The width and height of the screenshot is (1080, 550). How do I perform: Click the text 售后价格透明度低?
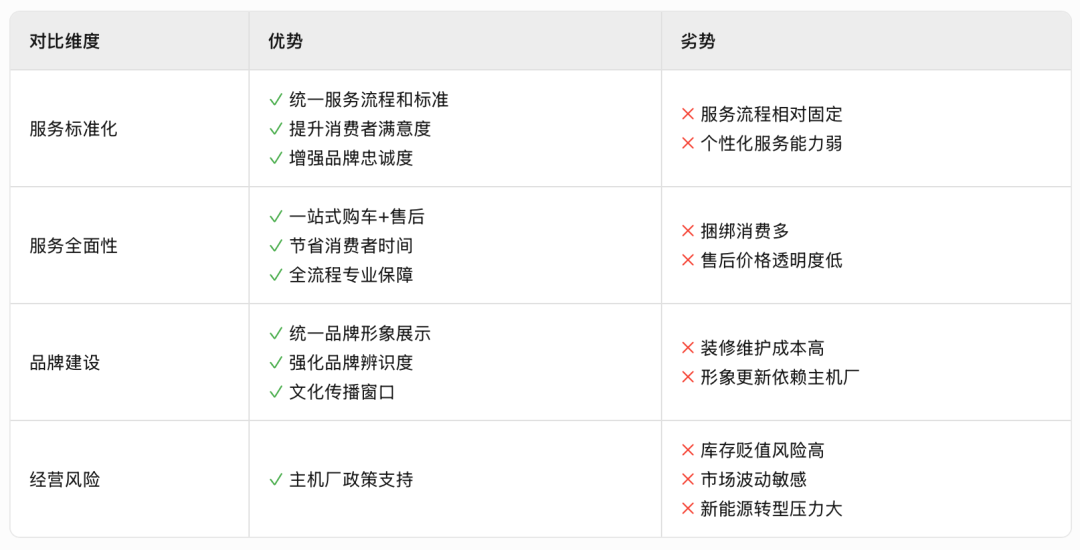(x=771, y=260)
